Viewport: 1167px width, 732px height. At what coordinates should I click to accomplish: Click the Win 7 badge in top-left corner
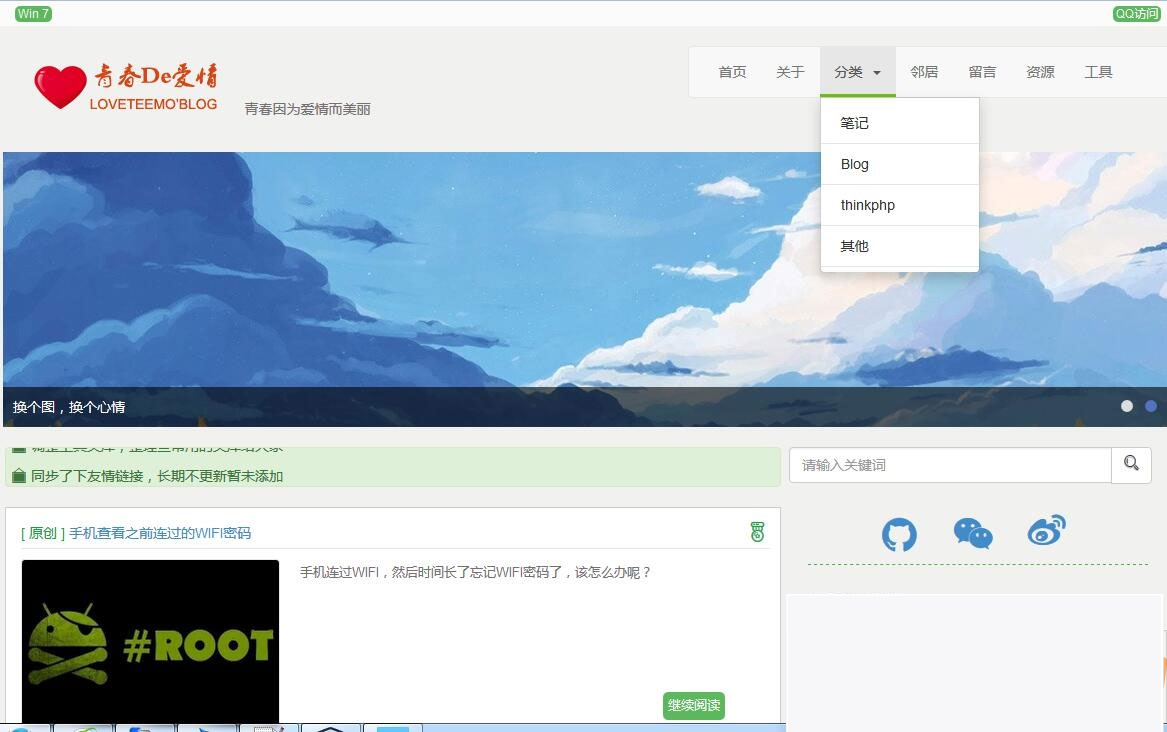(x=33, y=13)
